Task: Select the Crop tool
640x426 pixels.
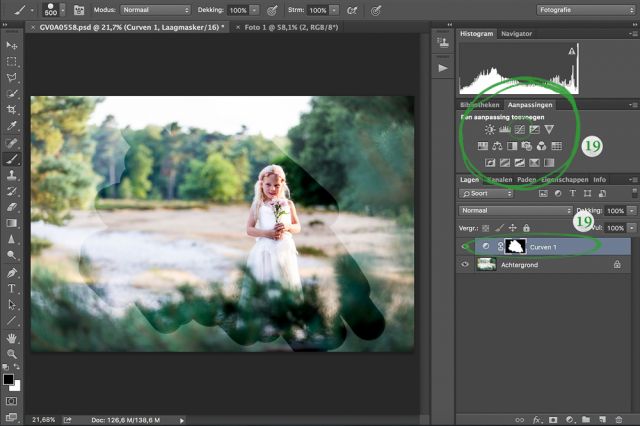Action: (x=11, y=109)
